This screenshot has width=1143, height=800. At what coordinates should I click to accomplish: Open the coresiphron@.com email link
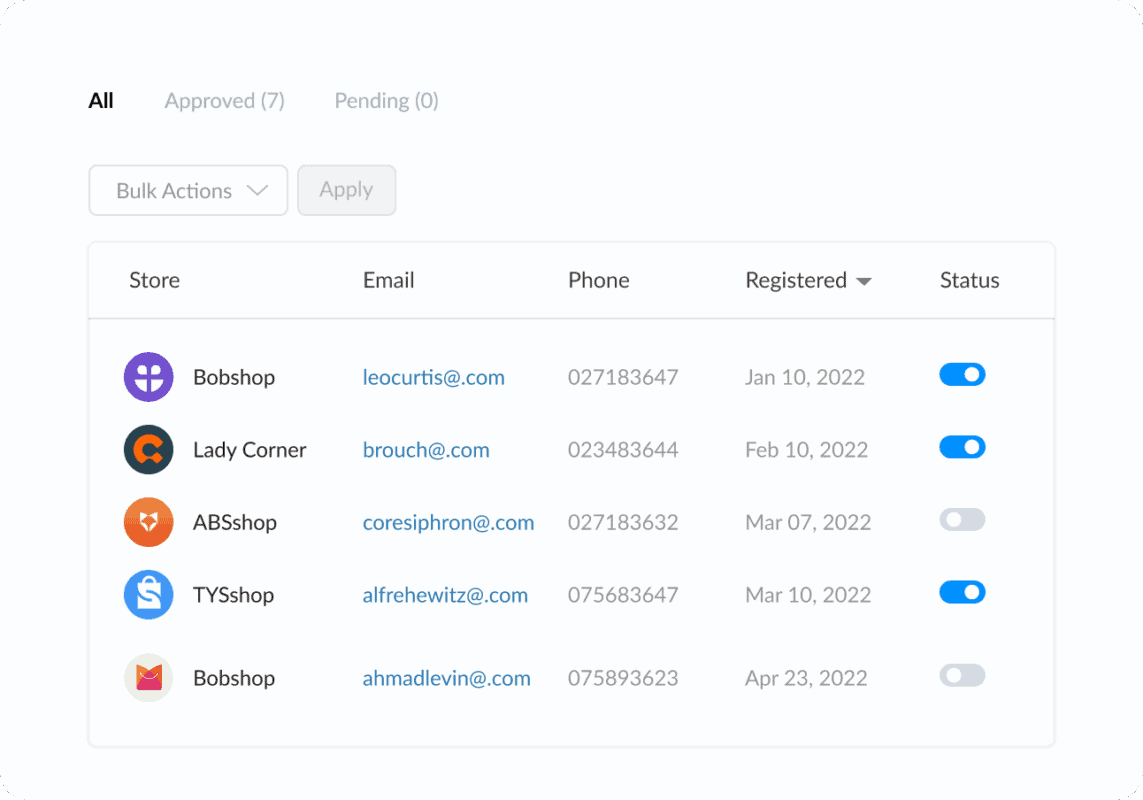(x=448, y=523)
